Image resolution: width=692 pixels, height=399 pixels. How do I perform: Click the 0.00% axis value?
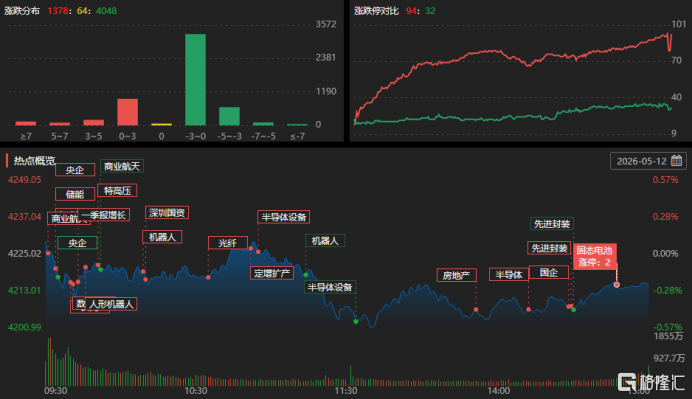pos(666,253)
